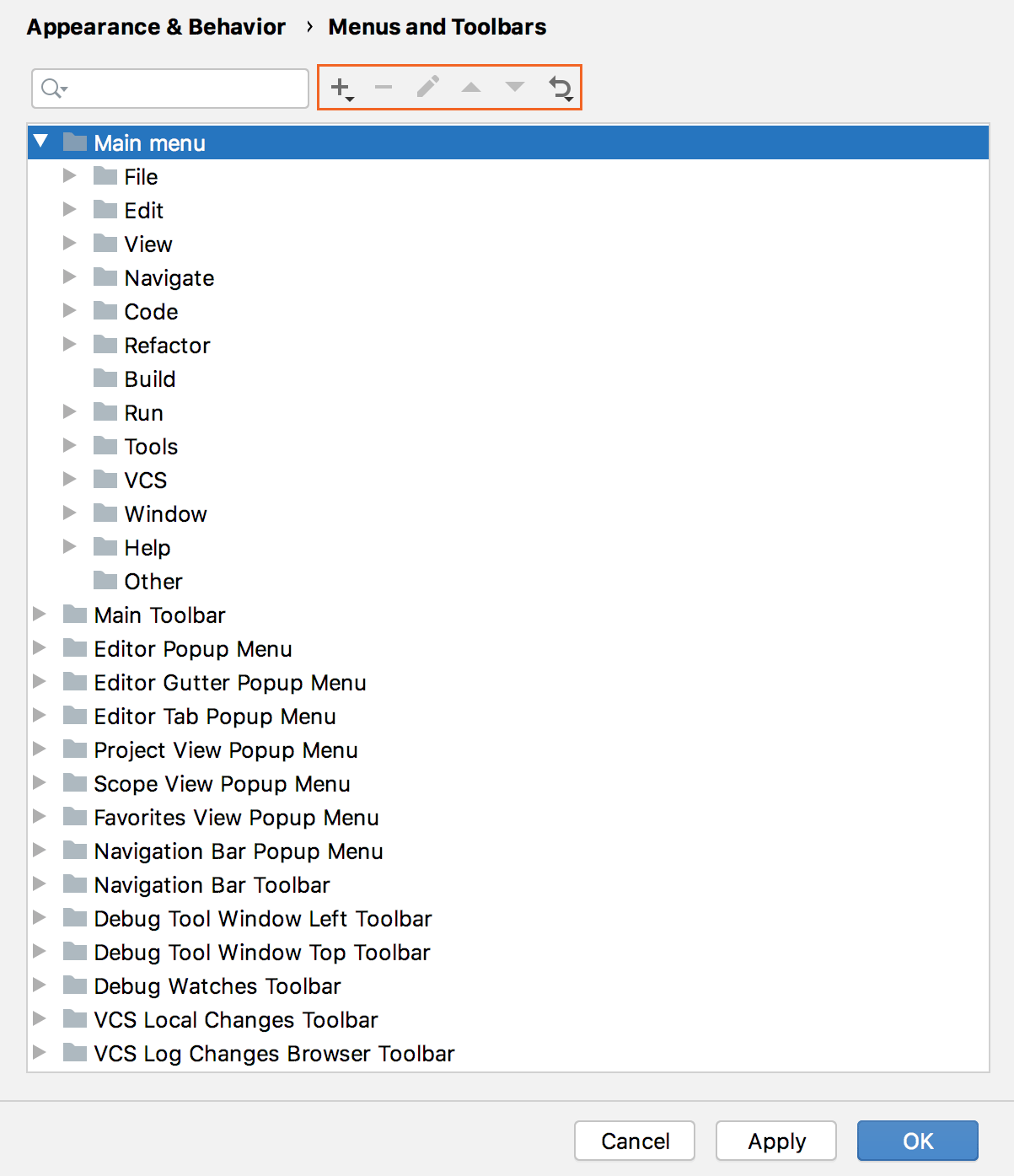Image resolution: width=1014 pixels, height=1176 pixels.
Task: Click the Add action icon
Action: pos(341,87)
